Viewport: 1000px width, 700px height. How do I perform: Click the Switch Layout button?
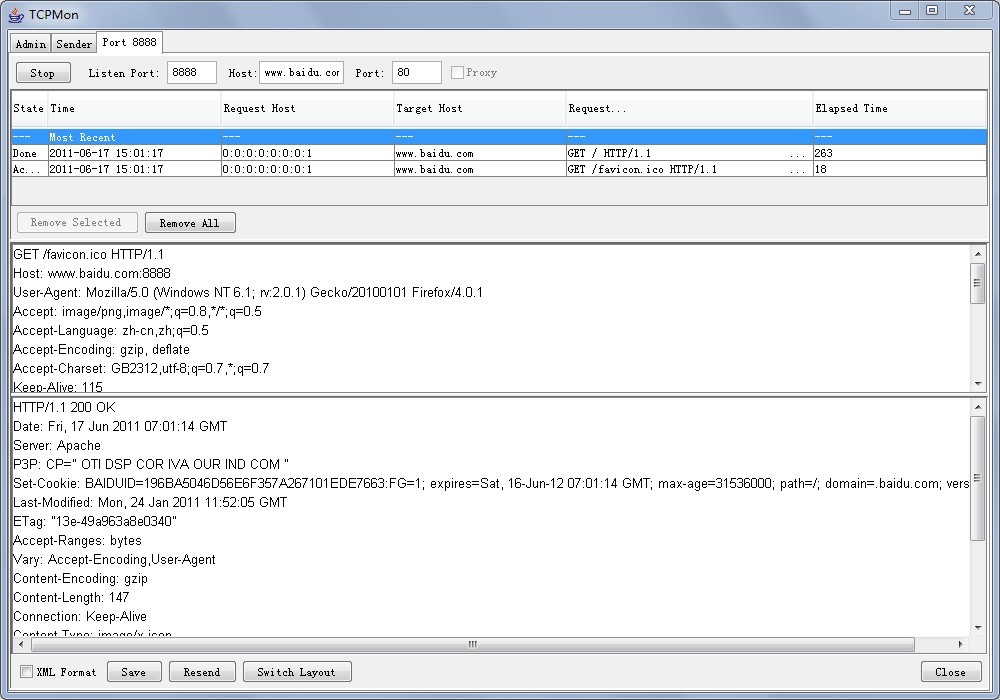[x=297, y=672]
